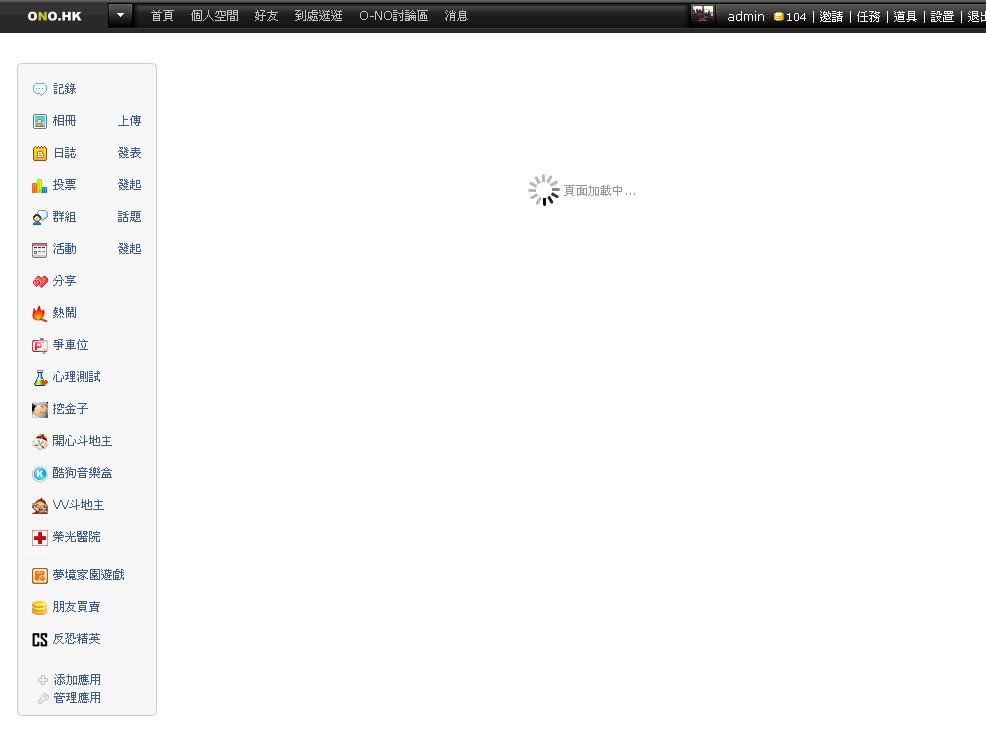The height and width of the screenshot is (736, 986).
Task: Open the 開心斗地主 sidebar link
Action: click(x=82, y=441)
